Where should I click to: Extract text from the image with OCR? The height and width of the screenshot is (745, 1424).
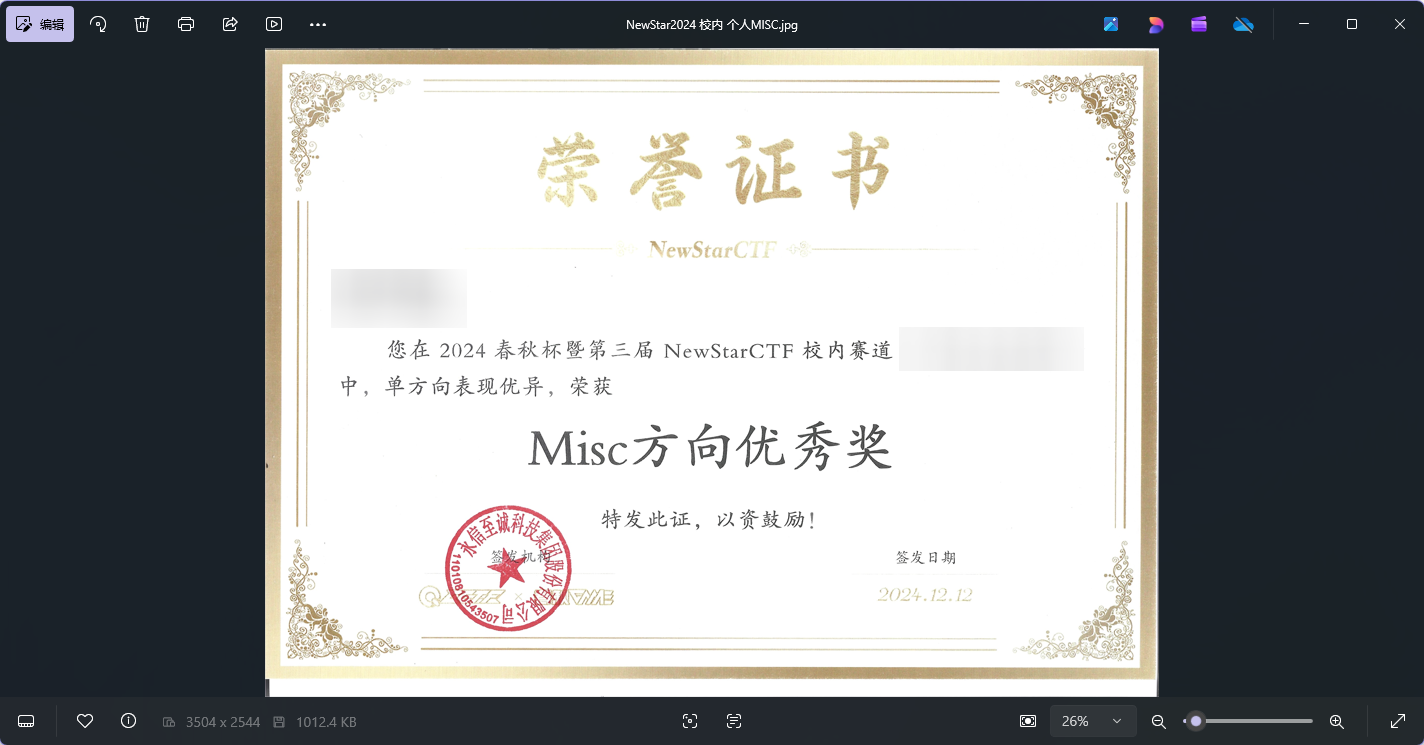click(x=733, y=721)
